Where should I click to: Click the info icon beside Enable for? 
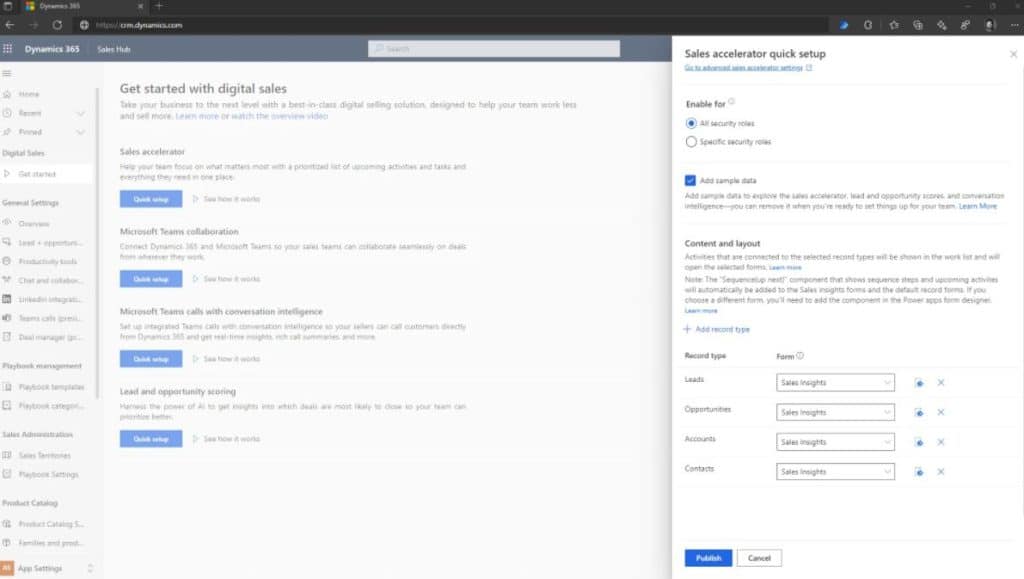point(731,102)
